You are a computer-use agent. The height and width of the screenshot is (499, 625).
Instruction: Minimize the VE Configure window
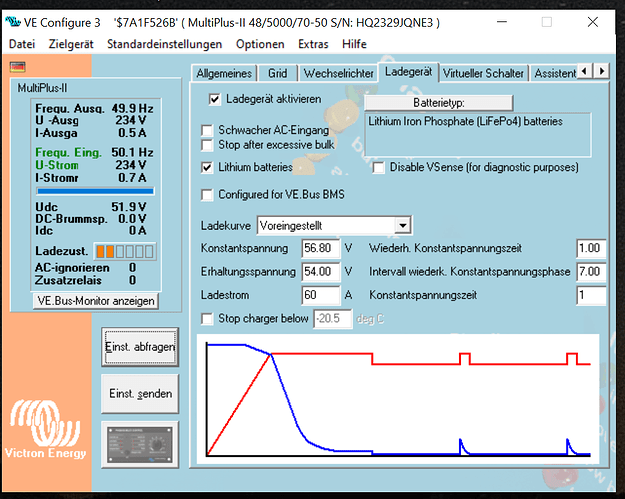(502, 22)
